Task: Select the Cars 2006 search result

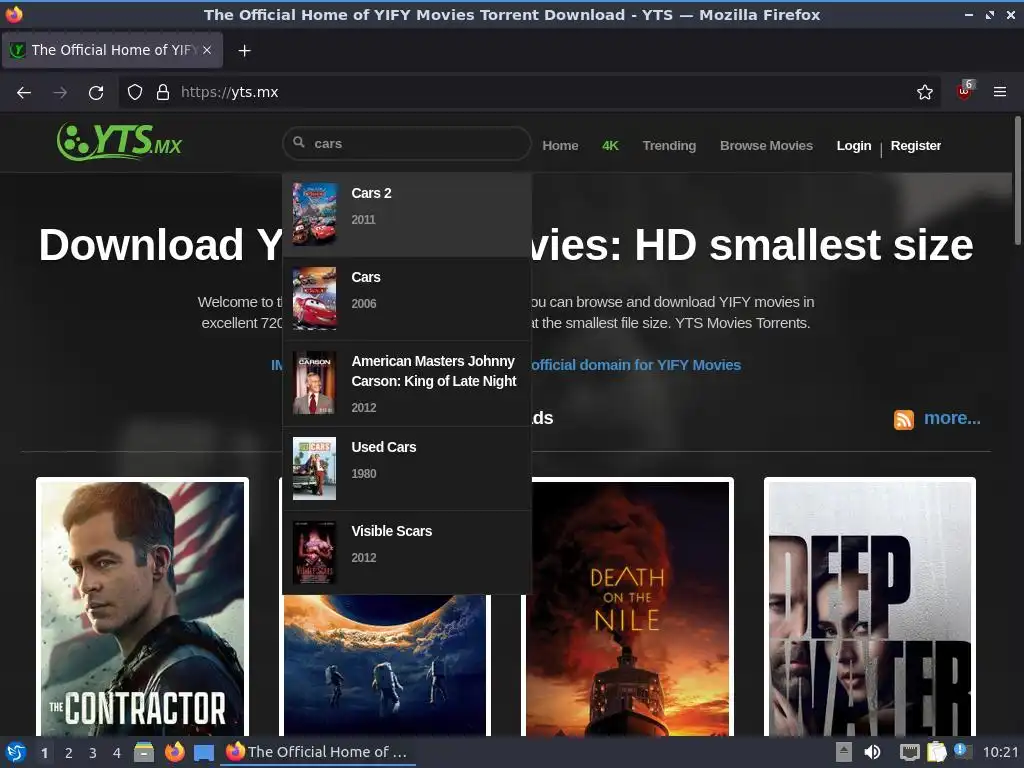Action: click(407, 298)
